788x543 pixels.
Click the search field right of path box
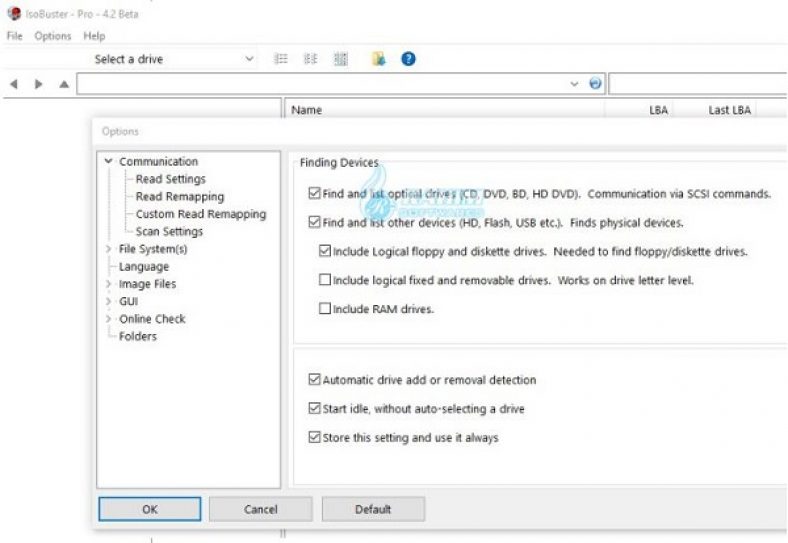coord(698,84)
